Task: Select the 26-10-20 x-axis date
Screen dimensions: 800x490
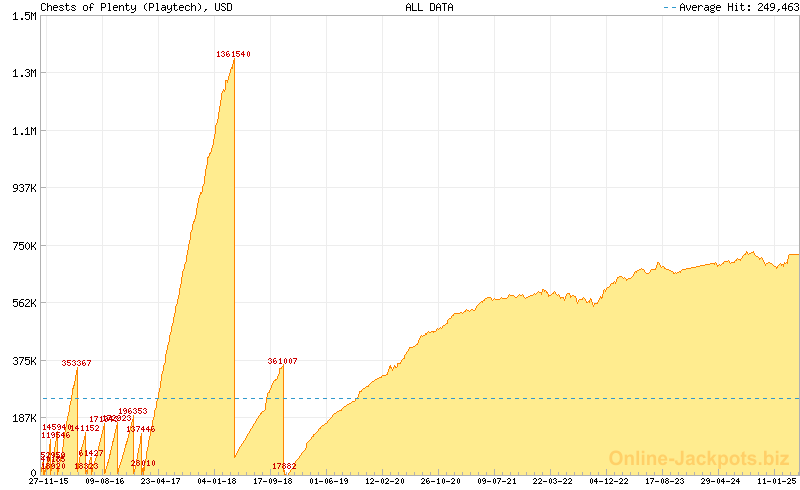Action: (440, 481)
